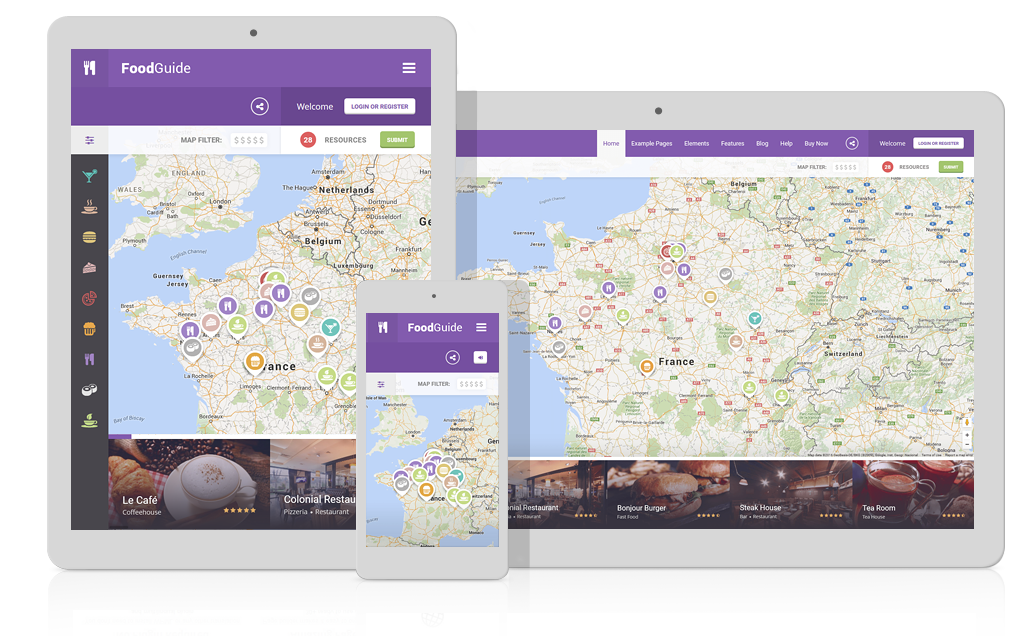Viewport: 1034px width, 639px height.
Task: Click the orange cupcake map pin near France label on large tablet
Action: [255, 362]
